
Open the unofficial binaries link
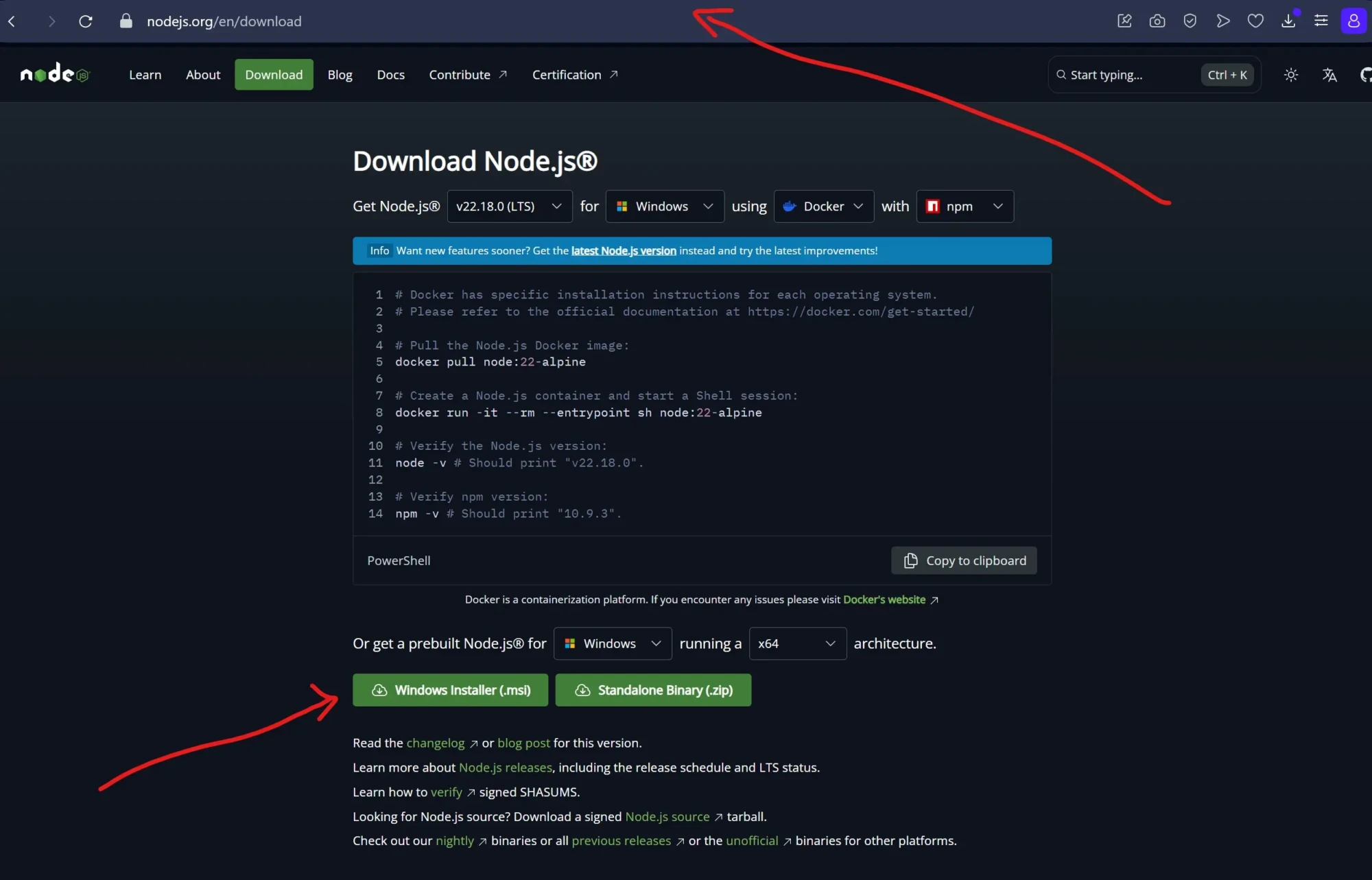[752, 841]
